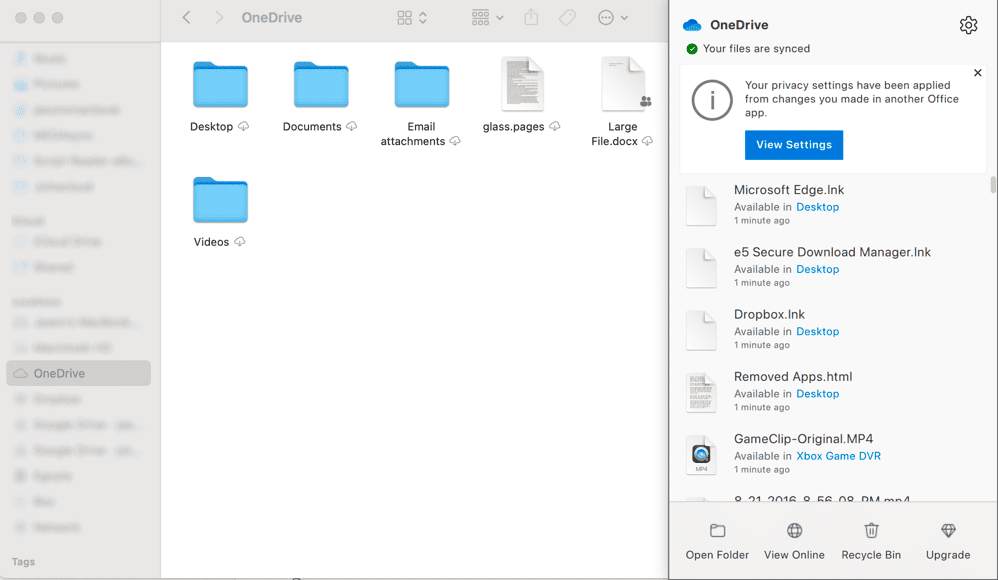This screenshot has height=580, width=998.
Task: Click the info icon in the privacy notice
Action: click(x=712, y=100)
